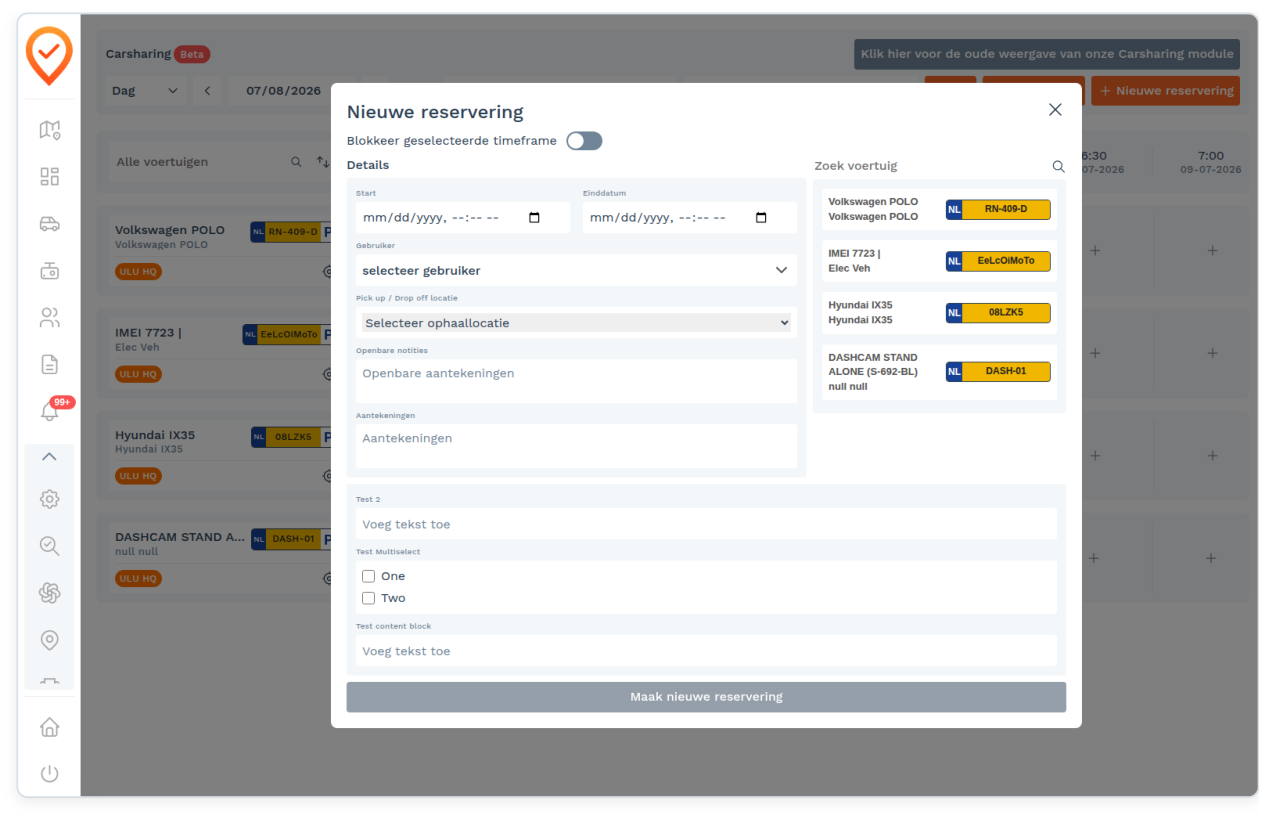The width and height of the screenshot is (1276, 818).
Task: Click the orange Nieuwe reservering button
Action: (x=1165, y=91)
